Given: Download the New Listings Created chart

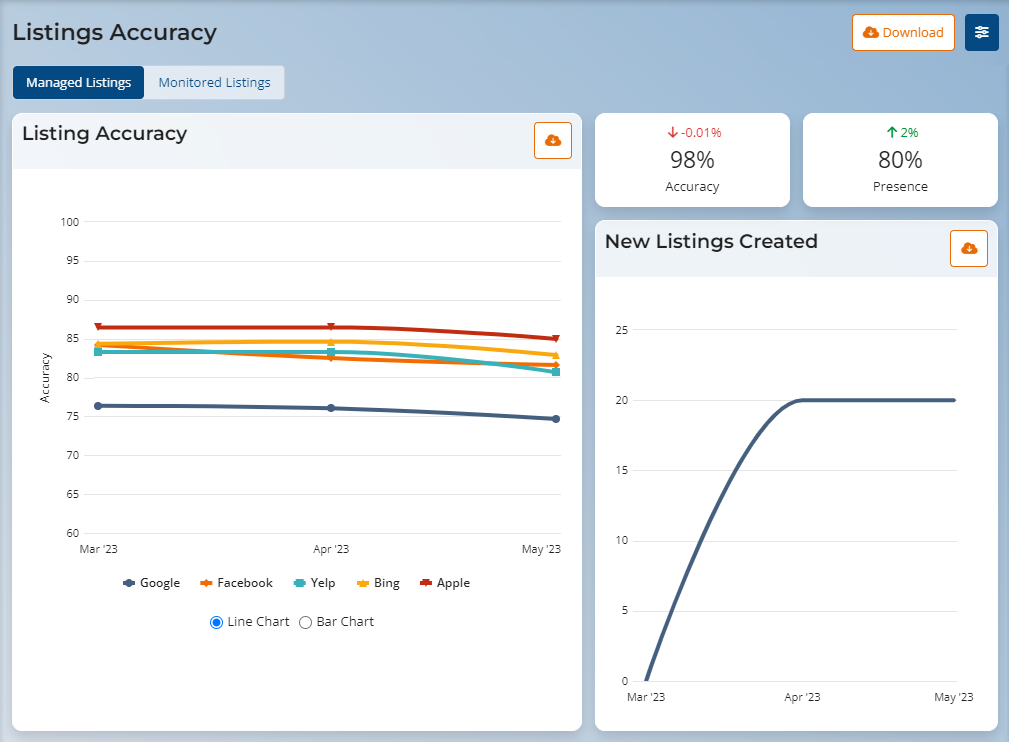Looking at the screenshot, I should tap(968, 248).
